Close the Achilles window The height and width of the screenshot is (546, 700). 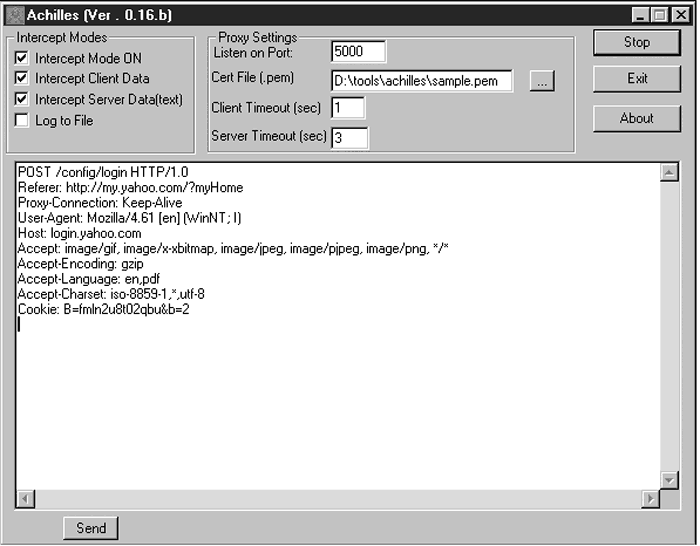click(x=681, y=15)
